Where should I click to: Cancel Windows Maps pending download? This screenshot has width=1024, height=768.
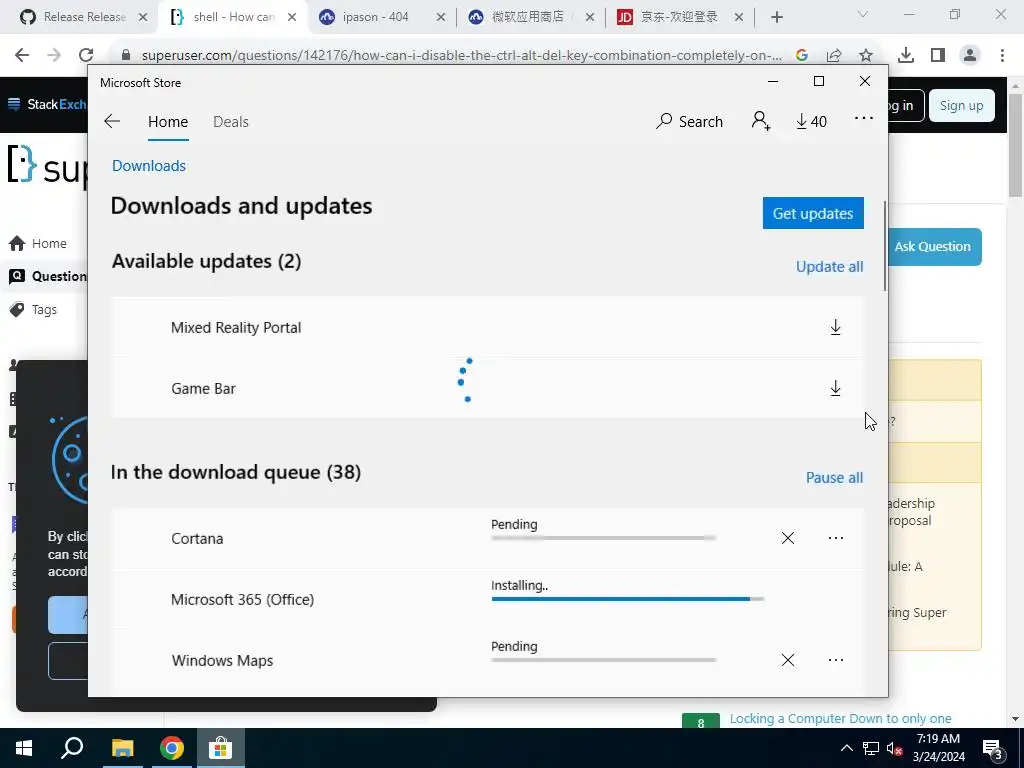pyautogui.click(x=788, y=660)
